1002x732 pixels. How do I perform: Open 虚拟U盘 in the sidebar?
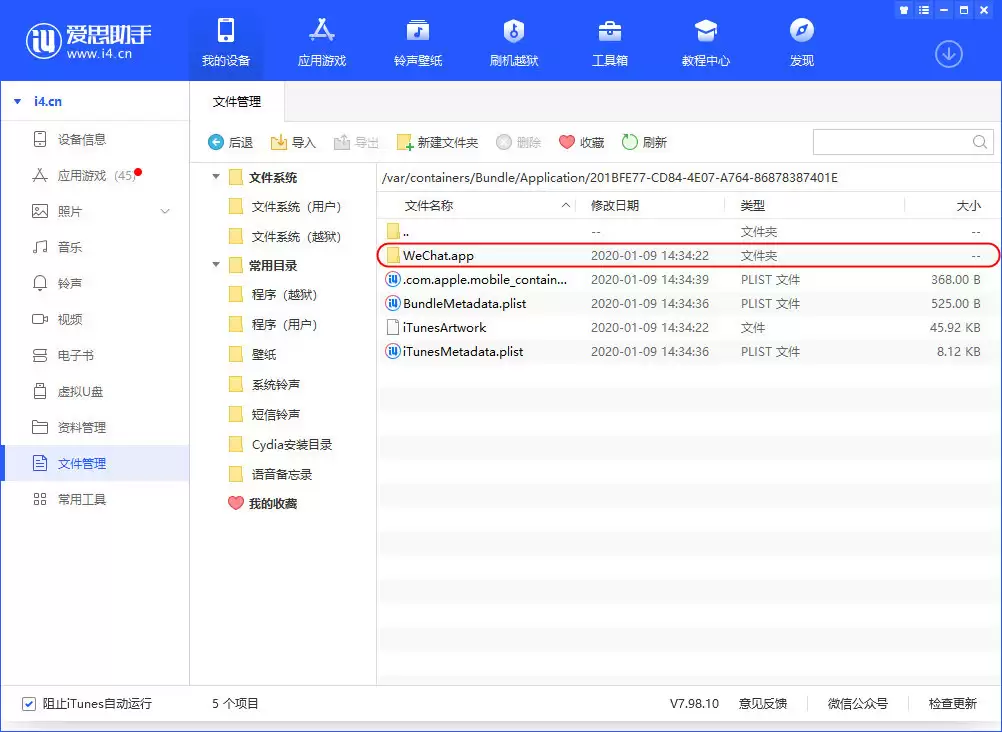pos(96,391)
